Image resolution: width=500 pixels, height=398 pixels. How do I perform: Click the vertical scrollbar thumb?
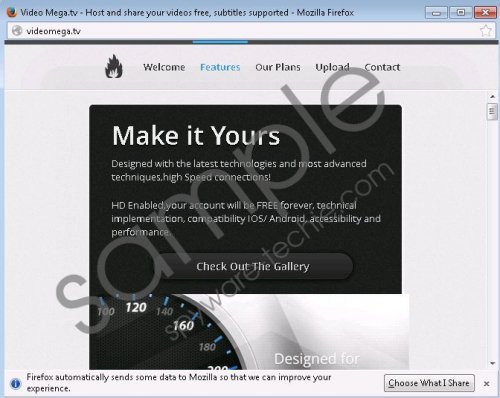492,112
